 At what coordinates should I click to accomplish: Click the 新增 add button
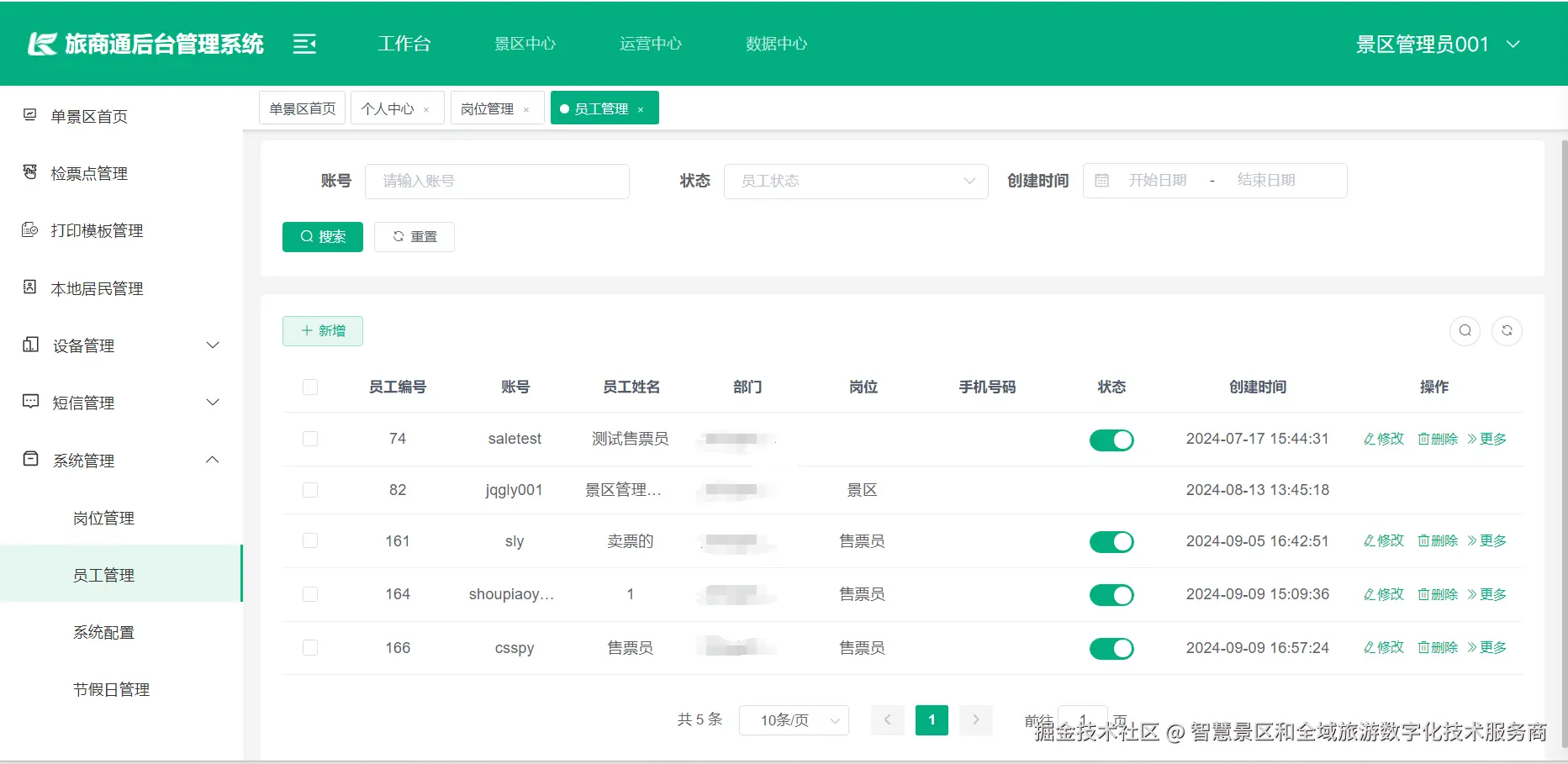322,330
